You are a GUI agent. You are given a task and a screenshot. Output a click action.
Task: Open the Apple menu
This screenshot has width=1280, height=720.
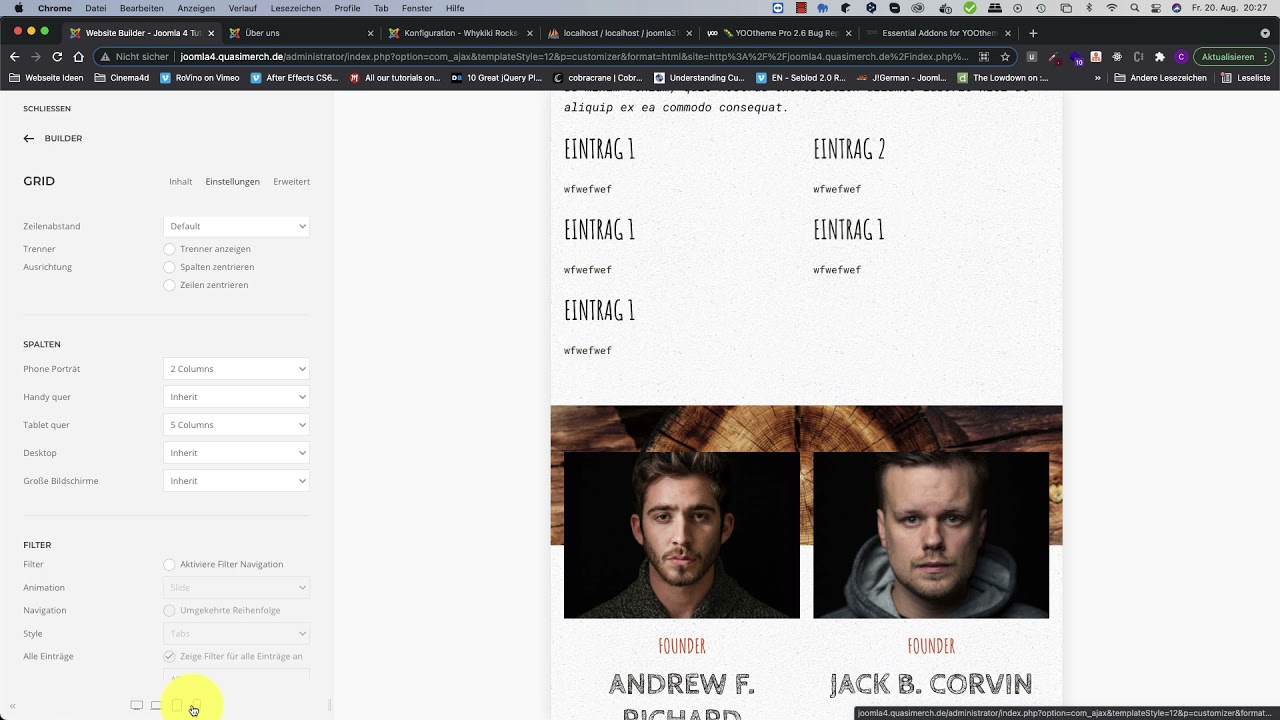click(x=18, y=8)
